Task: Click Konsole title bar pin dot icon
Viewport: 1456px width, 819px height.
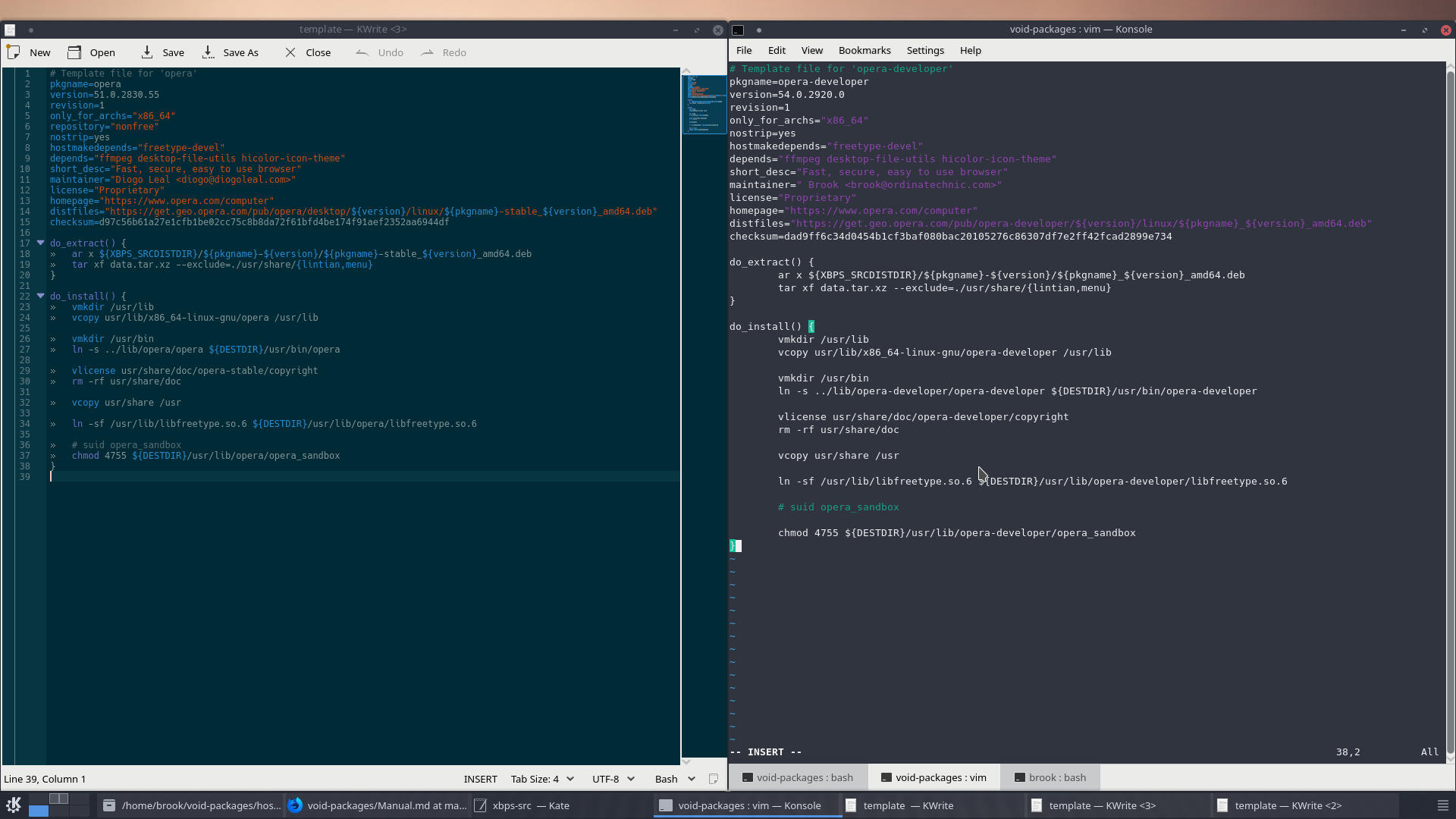Action: point(759,30)
